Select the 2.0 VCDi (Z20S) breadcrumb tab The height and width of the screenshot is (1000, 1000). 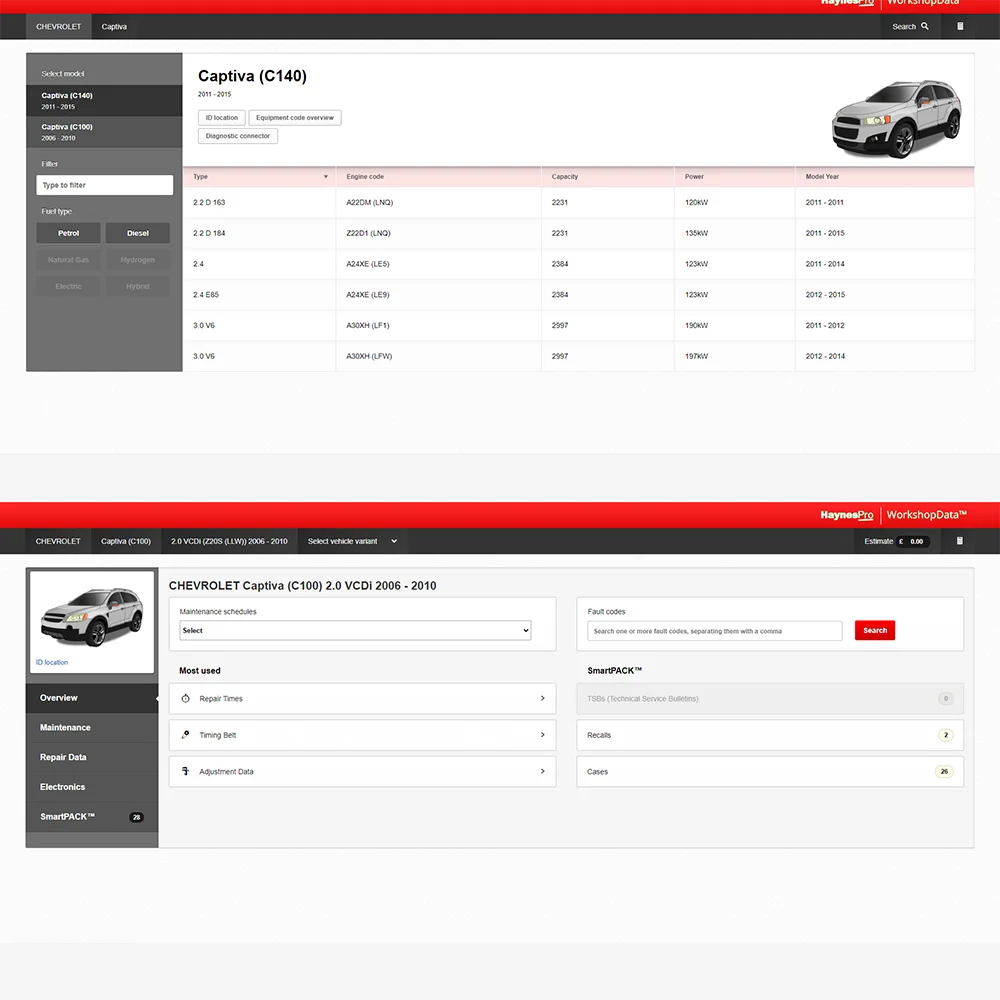pos(229,541)
